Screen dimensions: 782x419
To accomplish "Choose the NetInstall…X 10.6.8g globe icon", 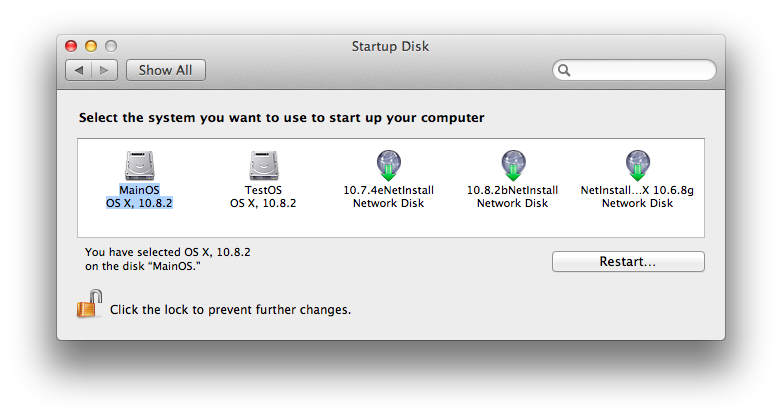I will (637, 165).
